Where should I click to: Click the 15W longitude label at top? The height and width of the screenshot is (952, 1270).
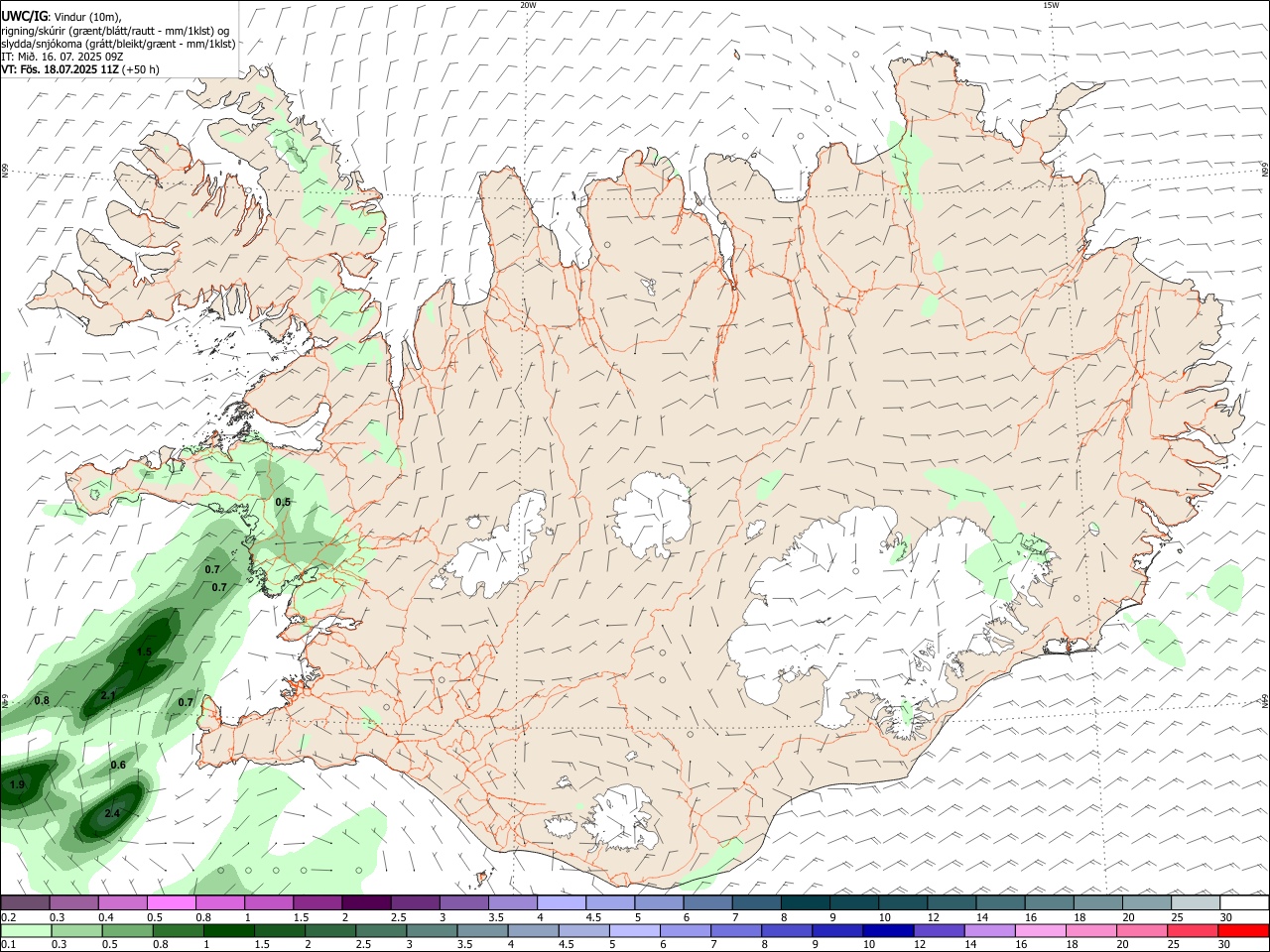click(x=1051, y=5)
